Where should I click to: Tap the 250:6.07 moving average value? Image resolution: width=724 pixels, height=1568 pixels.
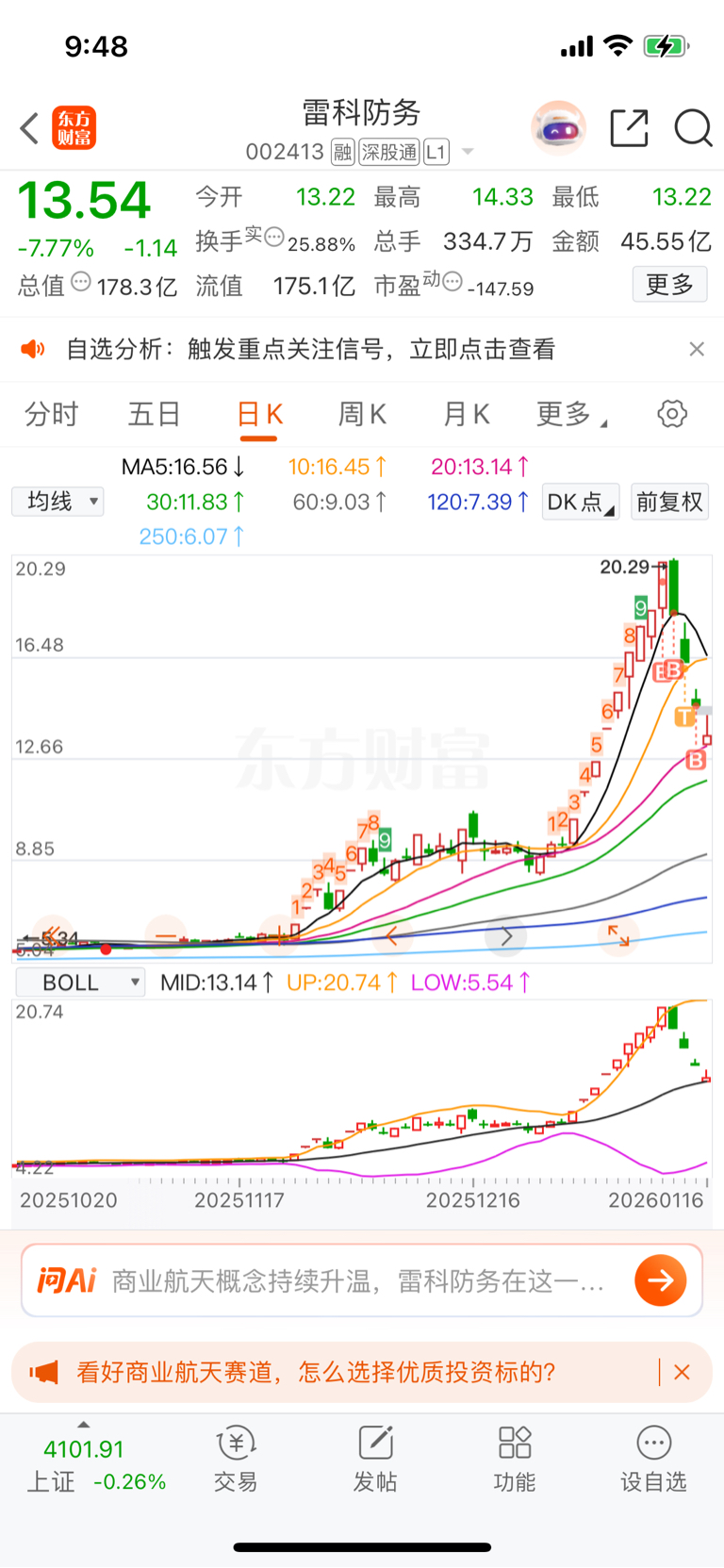click(192, 536)
